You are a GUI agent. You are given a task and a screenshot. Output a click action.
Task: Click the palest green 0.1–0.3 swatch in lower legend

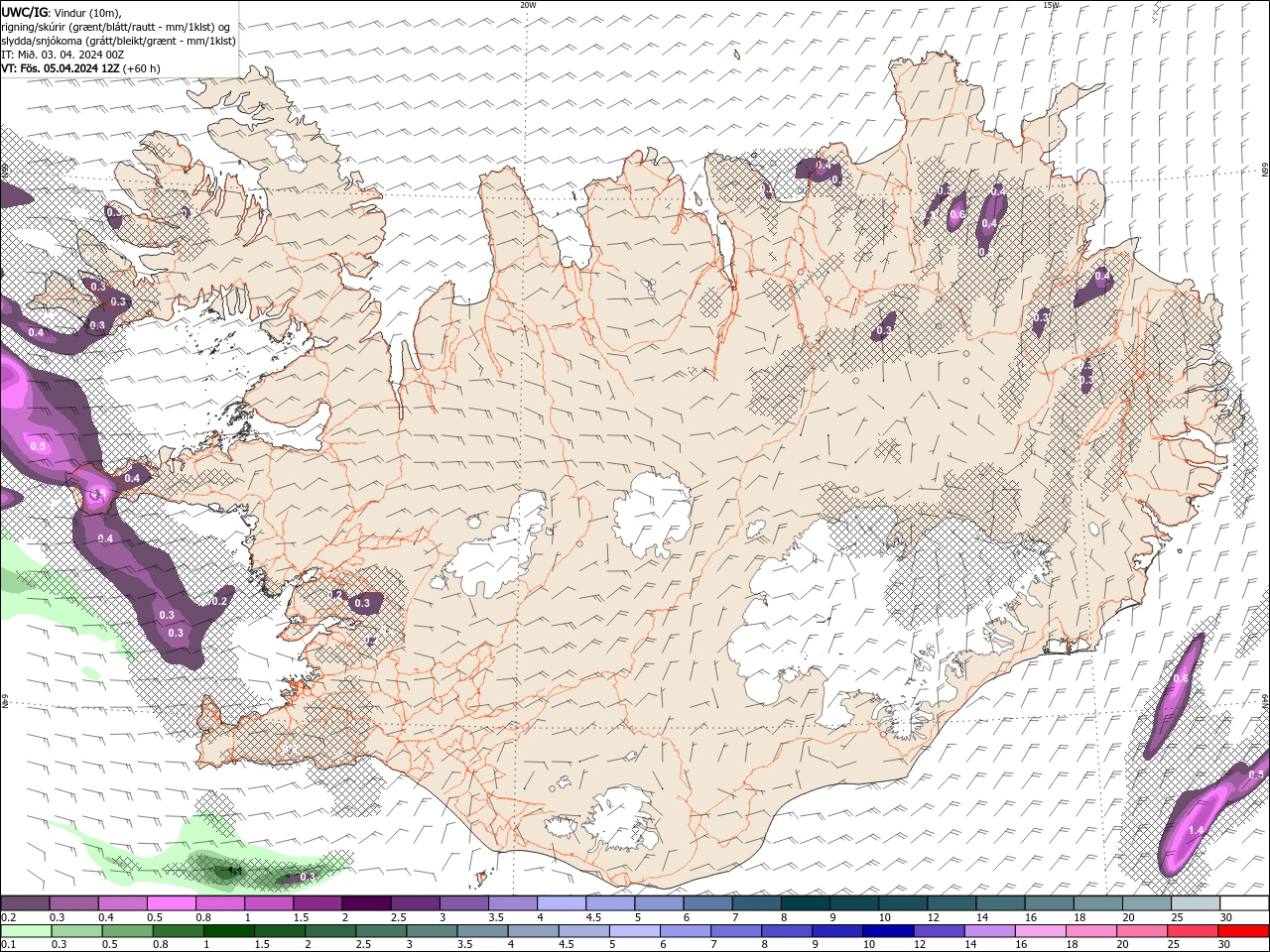[26, 931]
